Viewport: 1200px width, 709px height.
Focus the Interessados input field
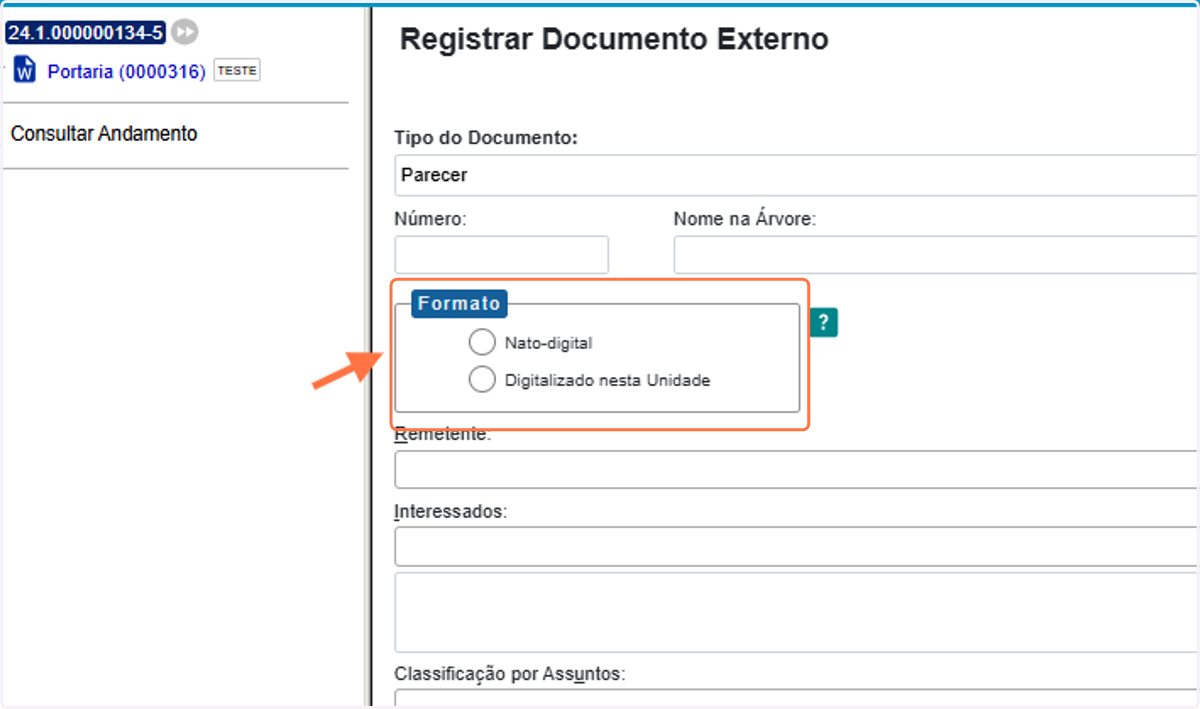[797, 547]
